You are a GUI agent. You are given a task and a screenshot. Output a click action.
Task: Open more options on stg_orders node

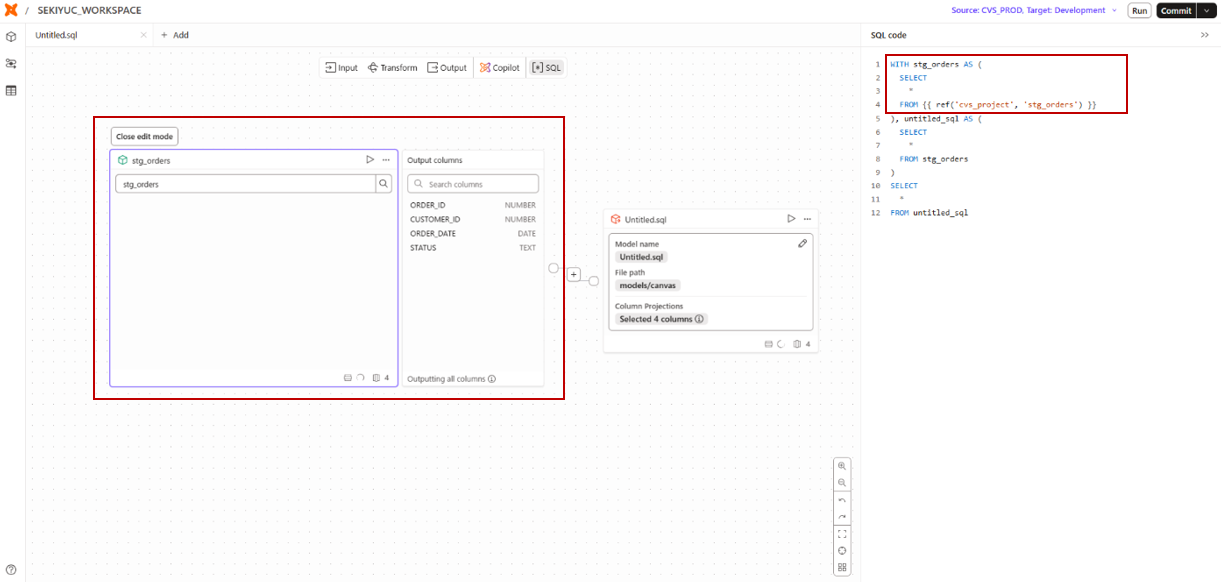[386, 159]
